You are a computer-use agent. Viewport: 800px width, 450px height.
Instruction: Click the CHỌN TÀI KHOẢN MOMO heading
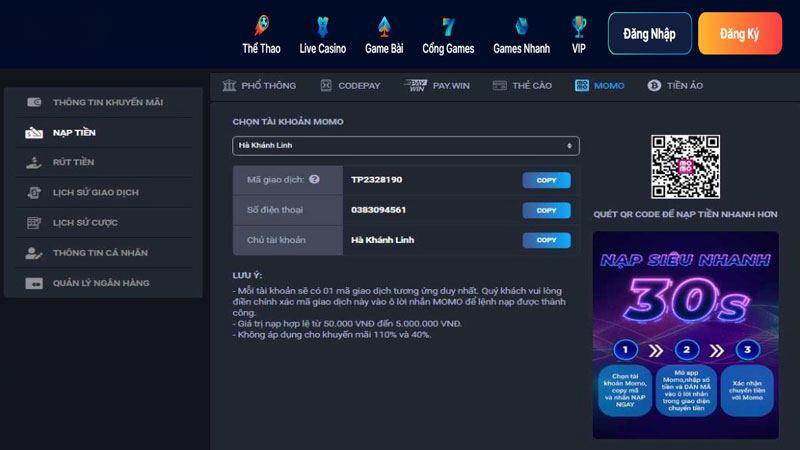point(288,122)
